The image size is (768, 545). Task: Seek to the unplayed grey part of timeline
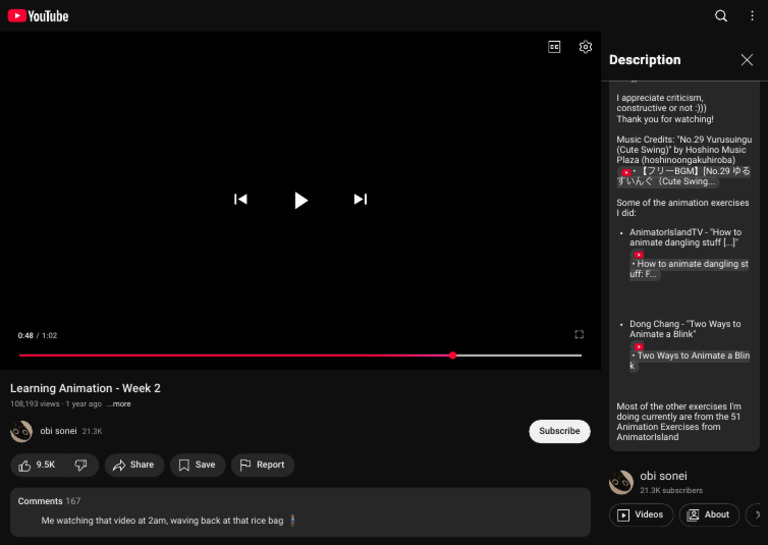pos(519,355)
